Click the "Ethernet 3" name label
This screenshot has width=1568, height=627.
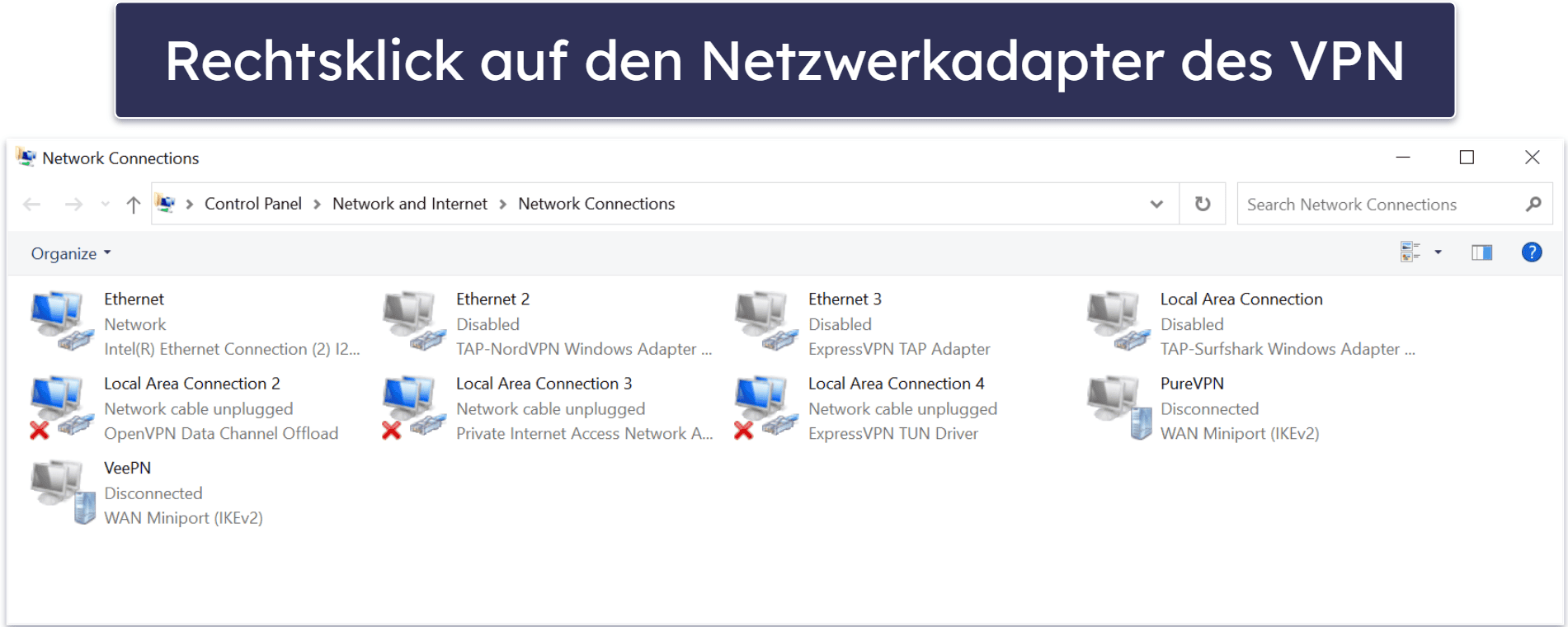tap(845, 299)
